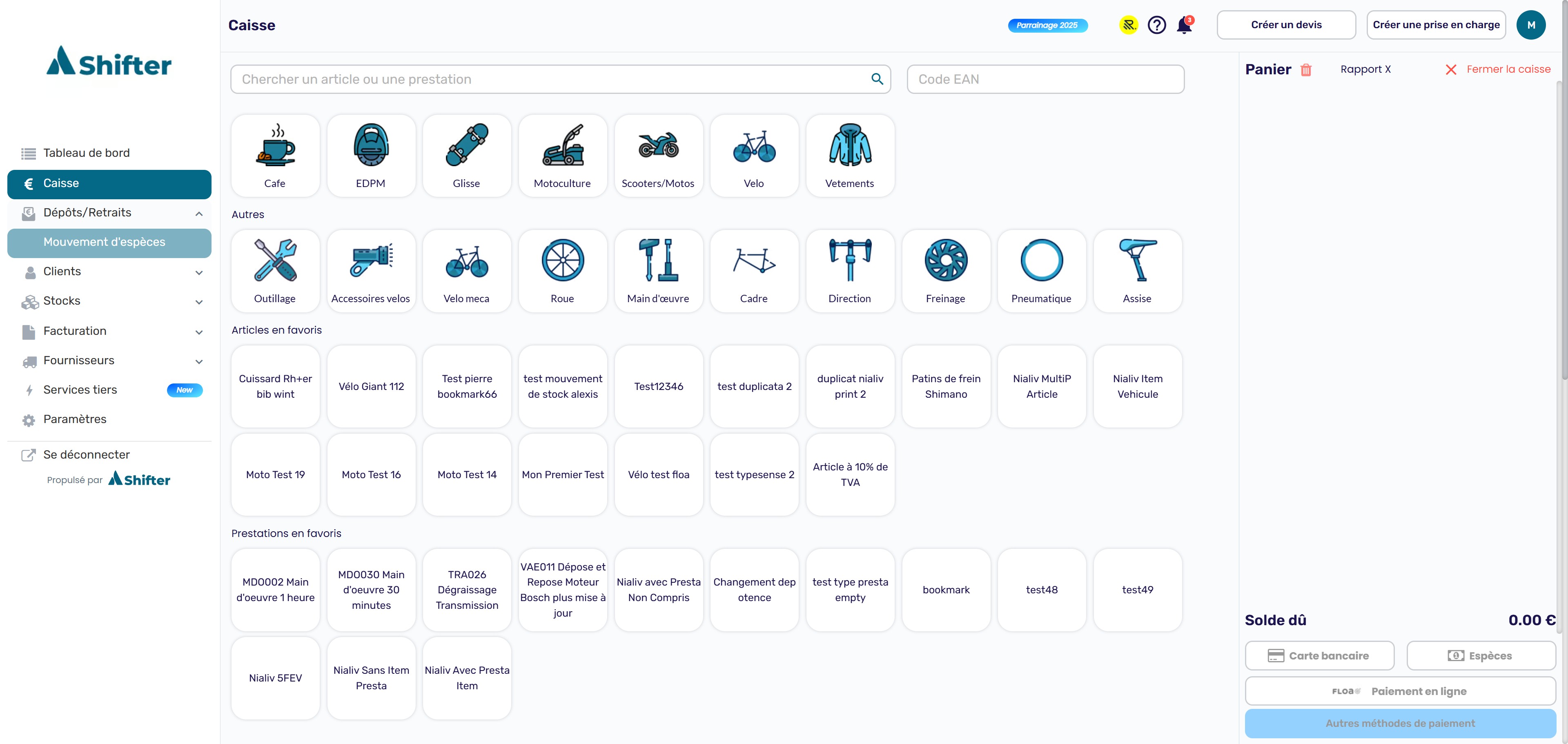The image size is (1568, 744).
Task: Open the help question mark
Action: tap(1156, 25)
